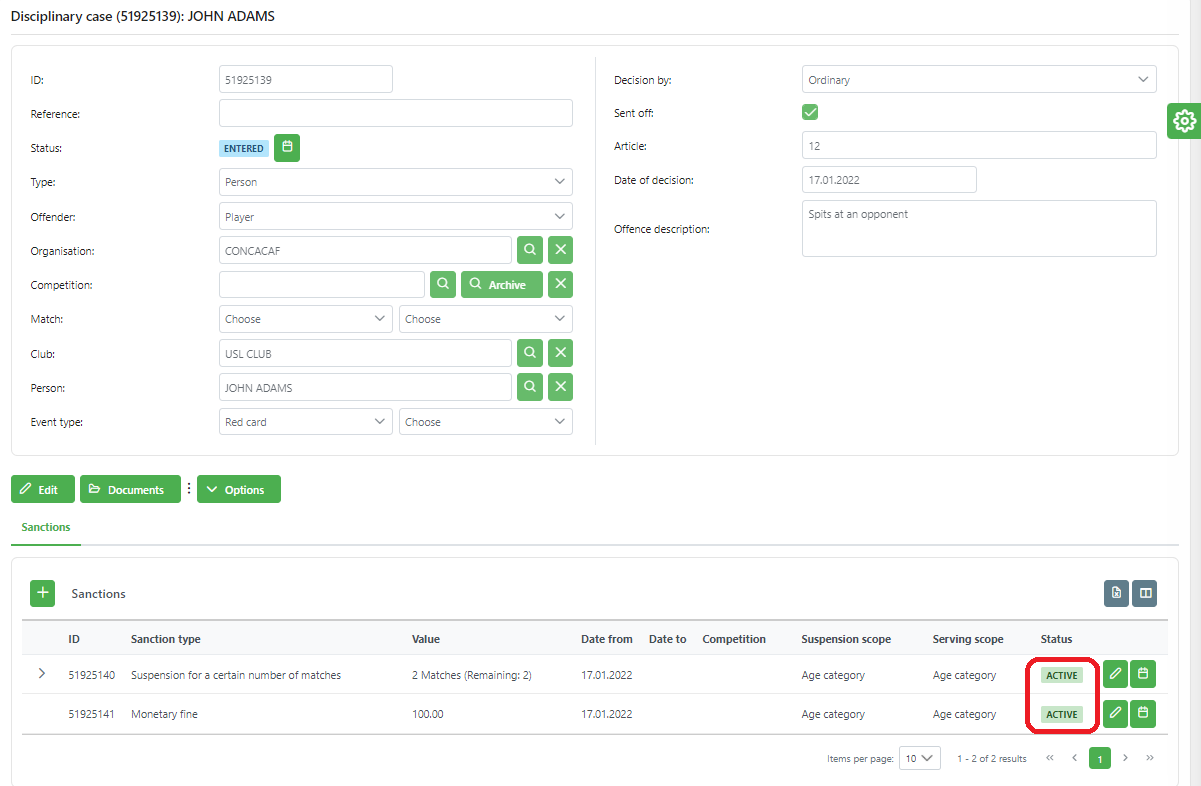Toggle column layout icon in Sanctions panel

pyautogui.click(x=1145, y=593)
